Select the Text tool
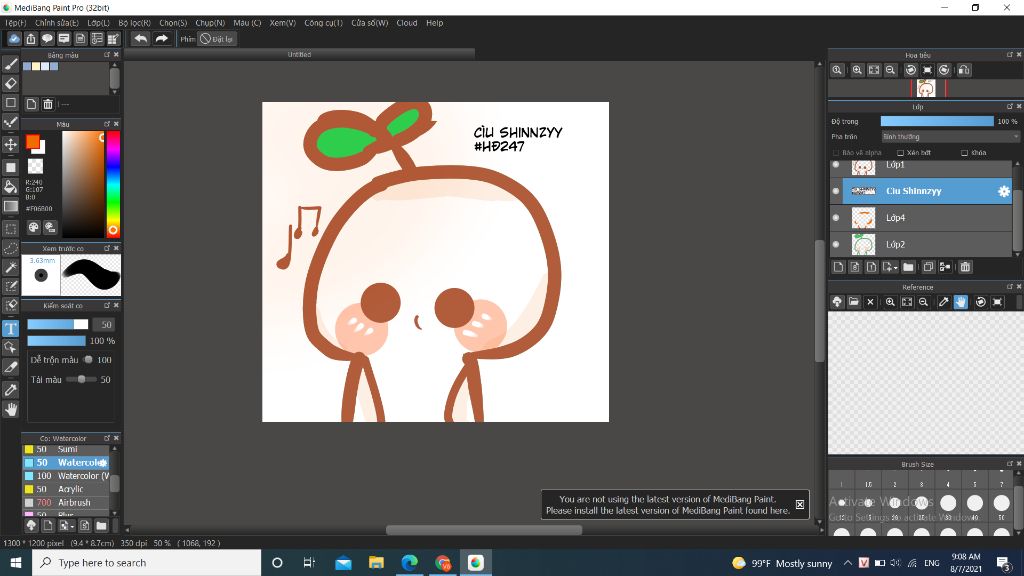The image size is (1024, 576). [x=10, y=328]
